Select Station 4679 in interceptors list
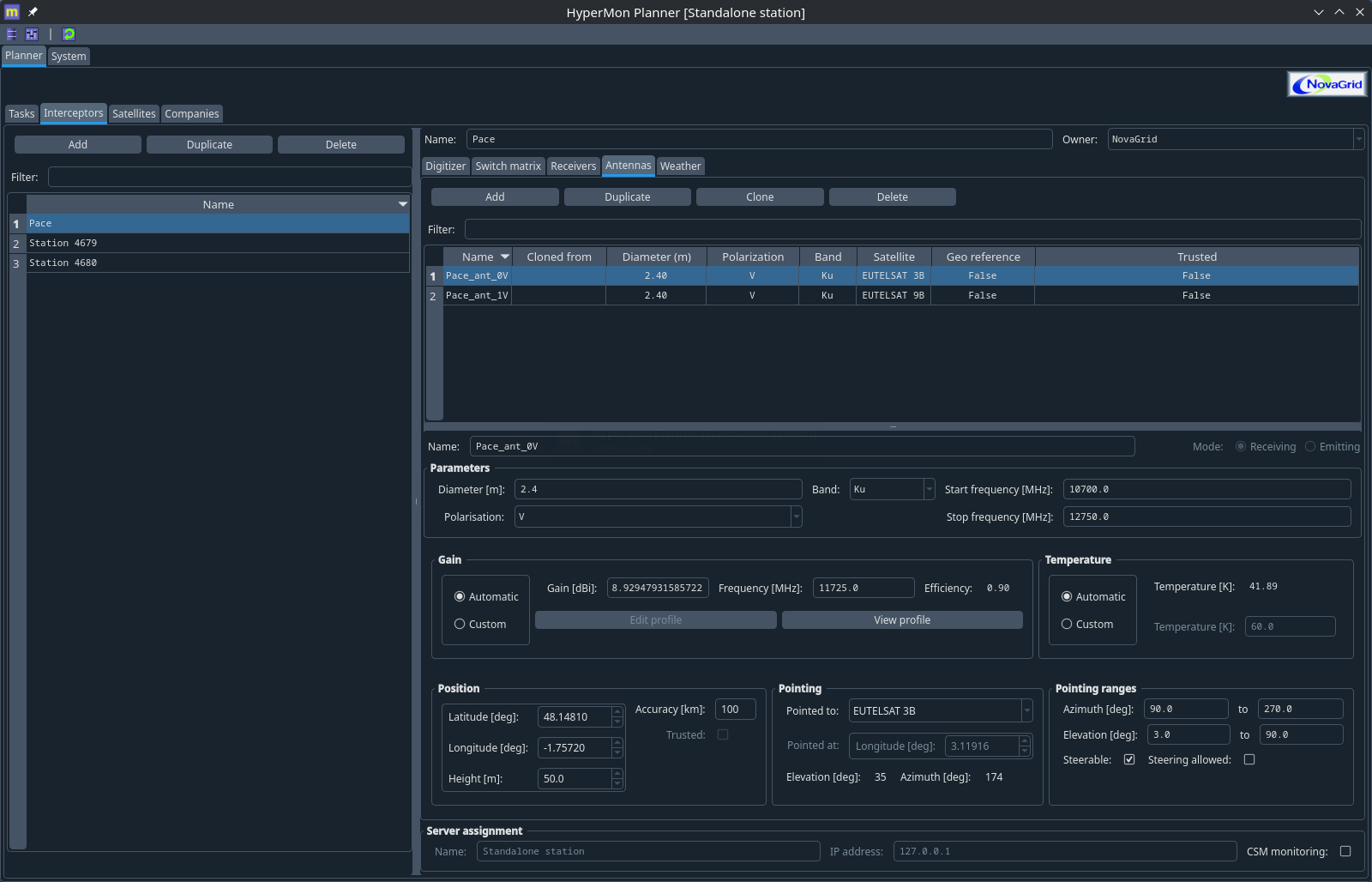 [x=217, y=243]
